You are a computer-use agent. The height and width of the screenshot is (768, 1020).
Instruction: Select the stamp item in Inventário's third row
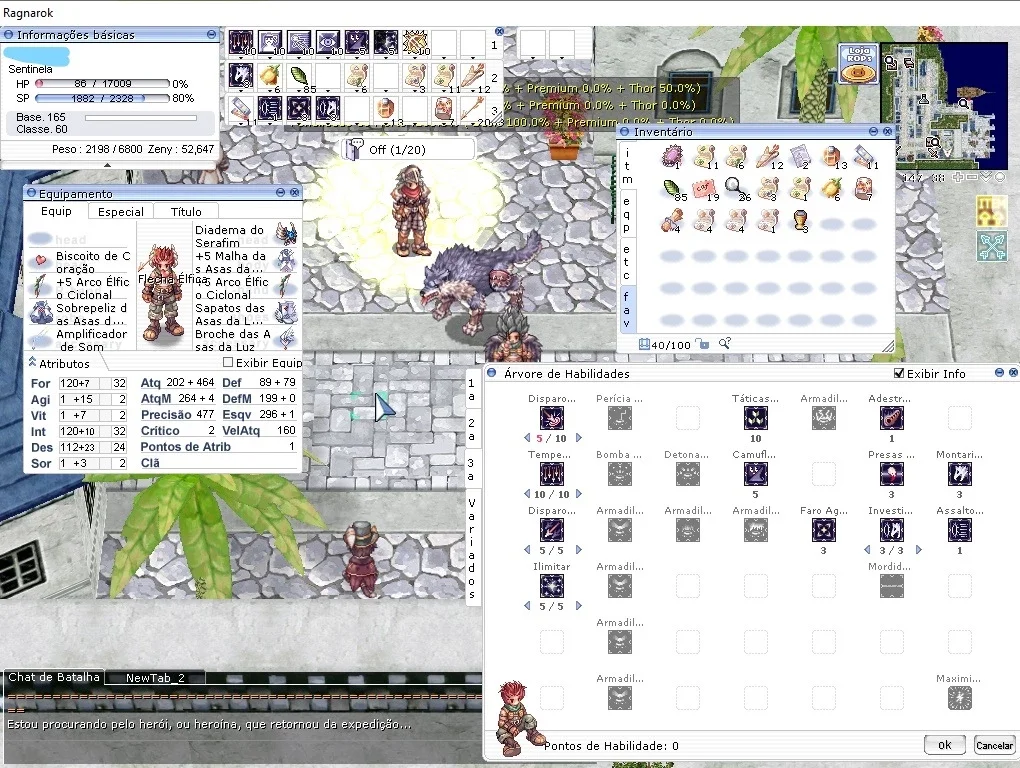tap(672, 220)
